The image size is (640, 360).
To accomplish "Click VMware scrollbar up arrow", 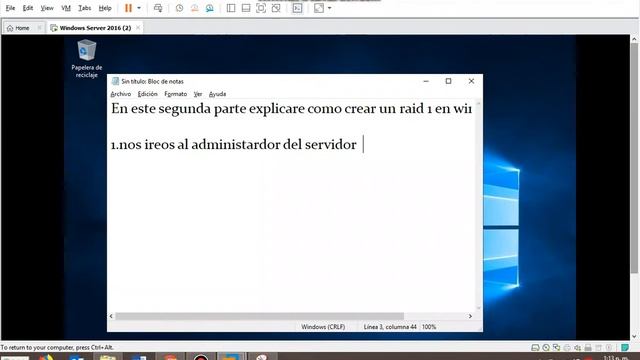I will [x=634, y=39].
